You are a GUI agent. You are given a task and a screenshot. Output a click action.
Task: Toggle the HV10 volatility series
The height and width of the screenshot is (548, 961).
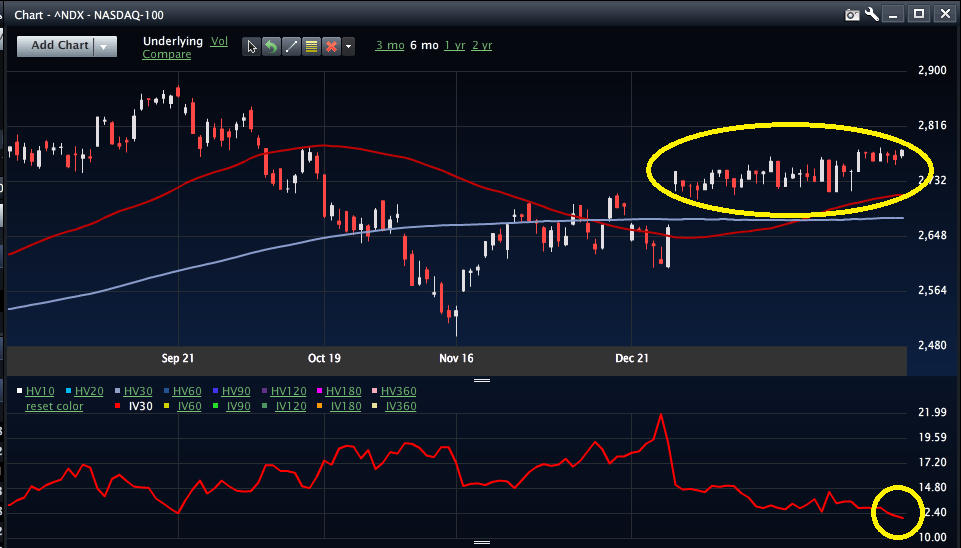pos(40,391)
